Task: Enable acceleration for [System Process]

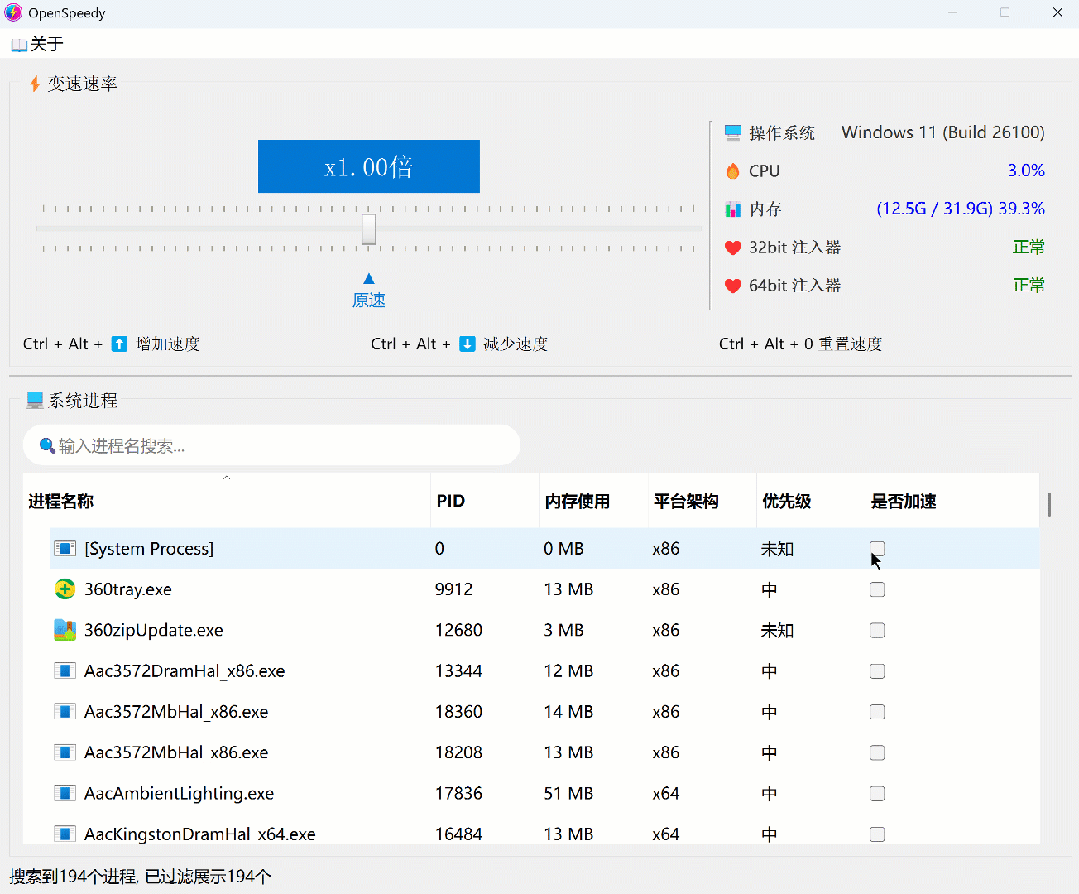Action: 877,549
